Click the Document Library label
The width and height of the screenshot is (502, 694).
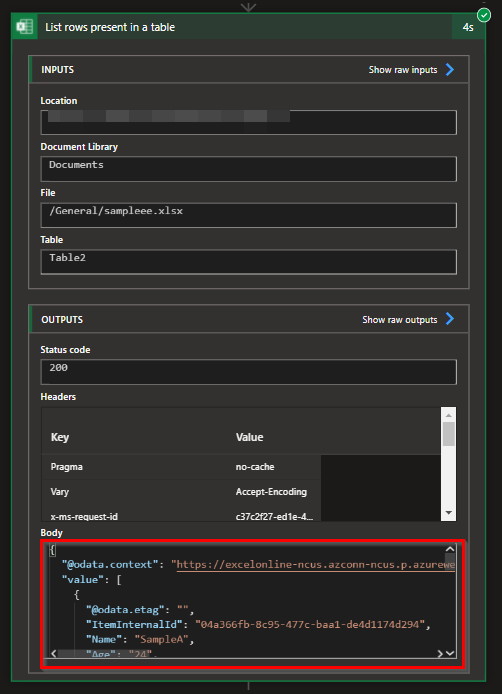point(79,147)
